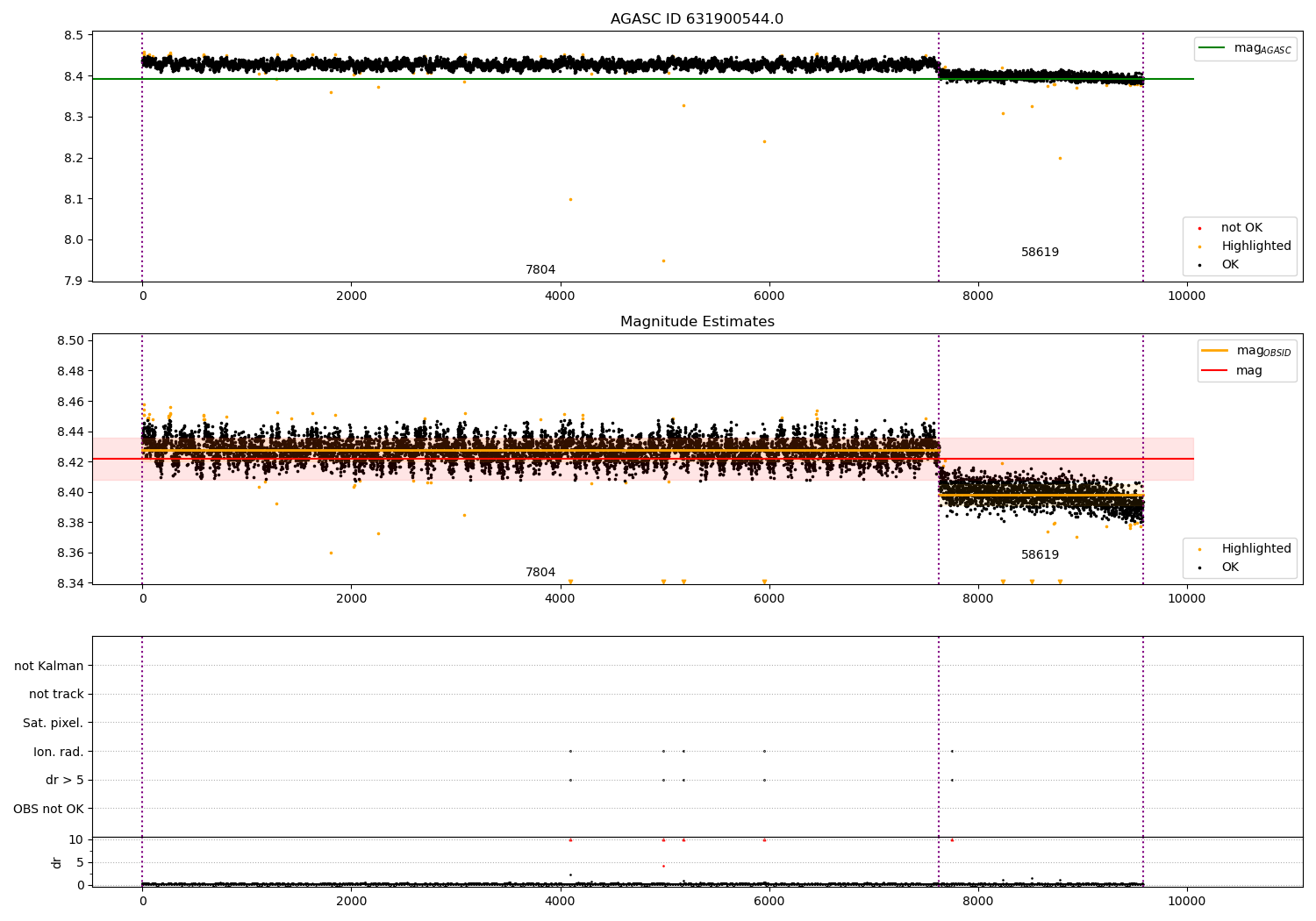Click the '8.42' y-tick in middle plot

click(x=70, y=462)
